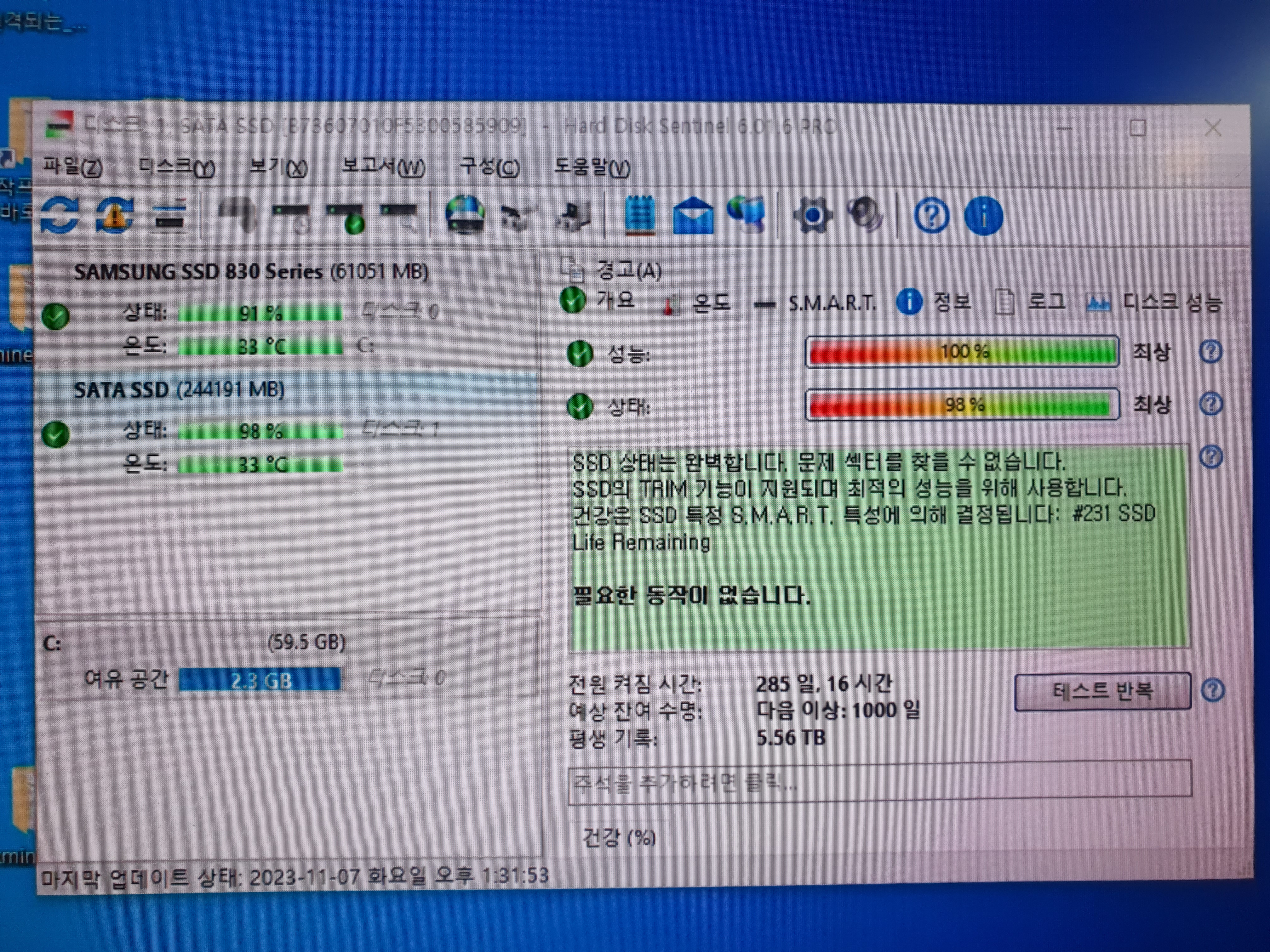Click the help icon beside 성능 bar
Viewport: 1270px width, 952px height.
point(1211,351)
